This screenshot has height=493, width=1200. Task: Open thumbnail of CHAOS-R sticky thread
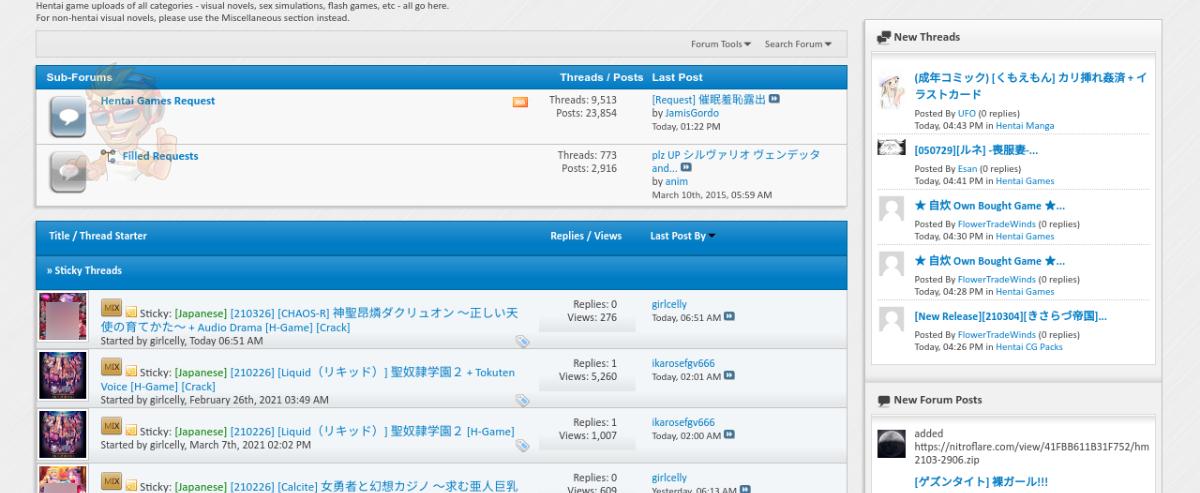(x=63, y=317)
